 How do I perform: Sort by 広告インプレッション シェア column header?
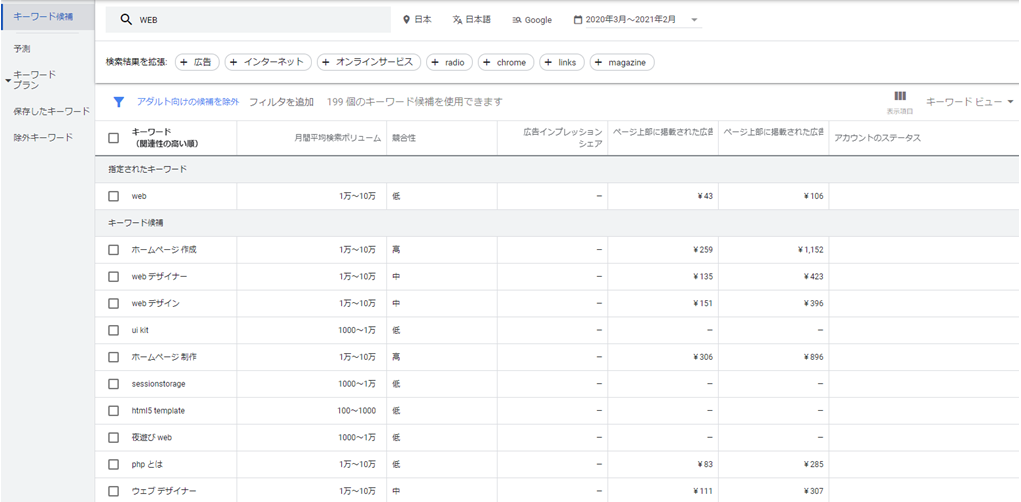click(x=563, y=138)
